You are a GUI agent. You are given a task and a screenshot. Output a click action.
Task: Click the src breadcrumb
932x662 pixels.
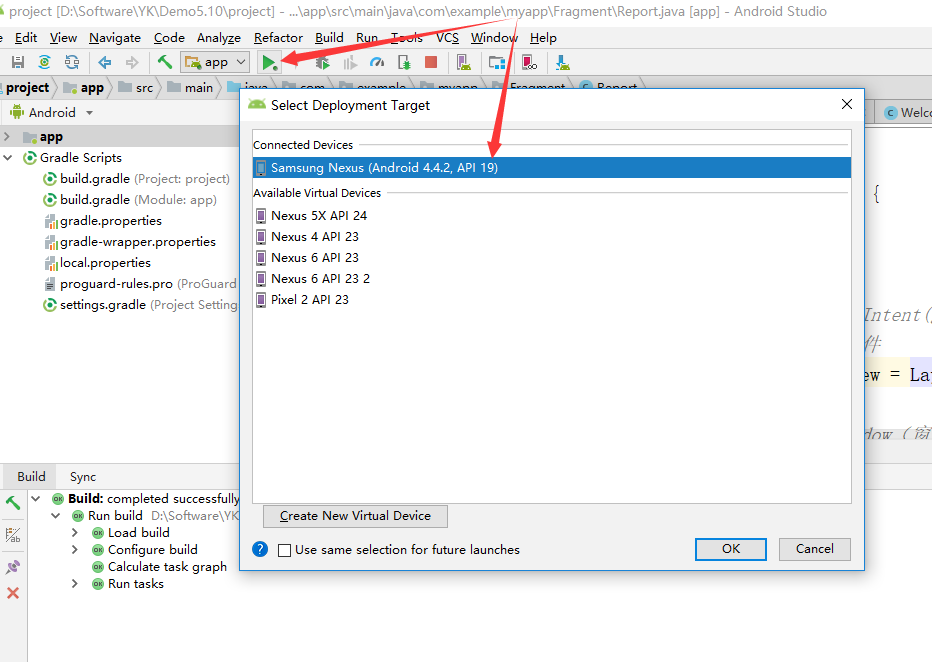(136, 88)
